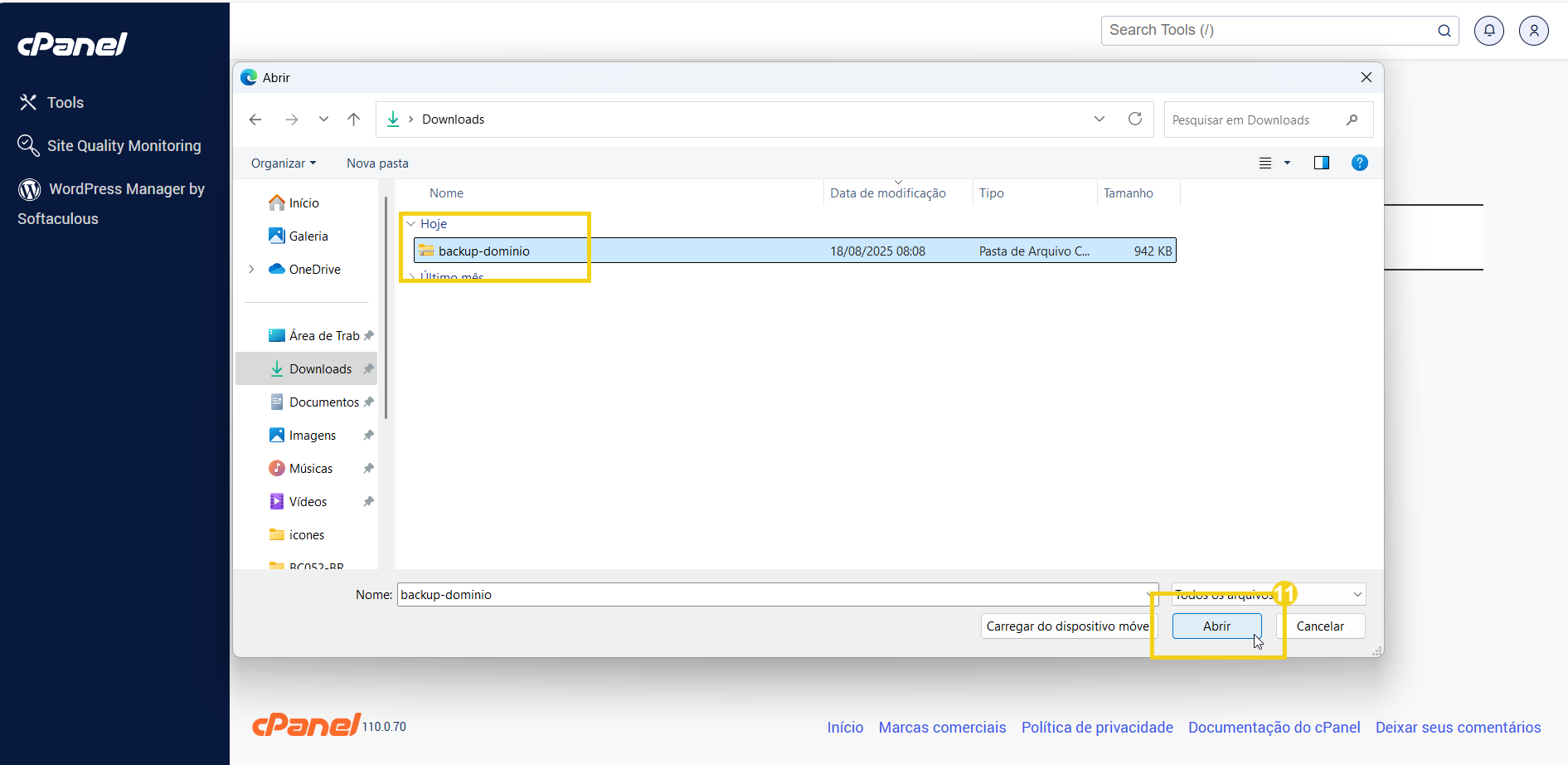The width and height of the screenshot is (1568, 765).
Task: Expand the OneDrive tree node
Action: coord(251,270)
